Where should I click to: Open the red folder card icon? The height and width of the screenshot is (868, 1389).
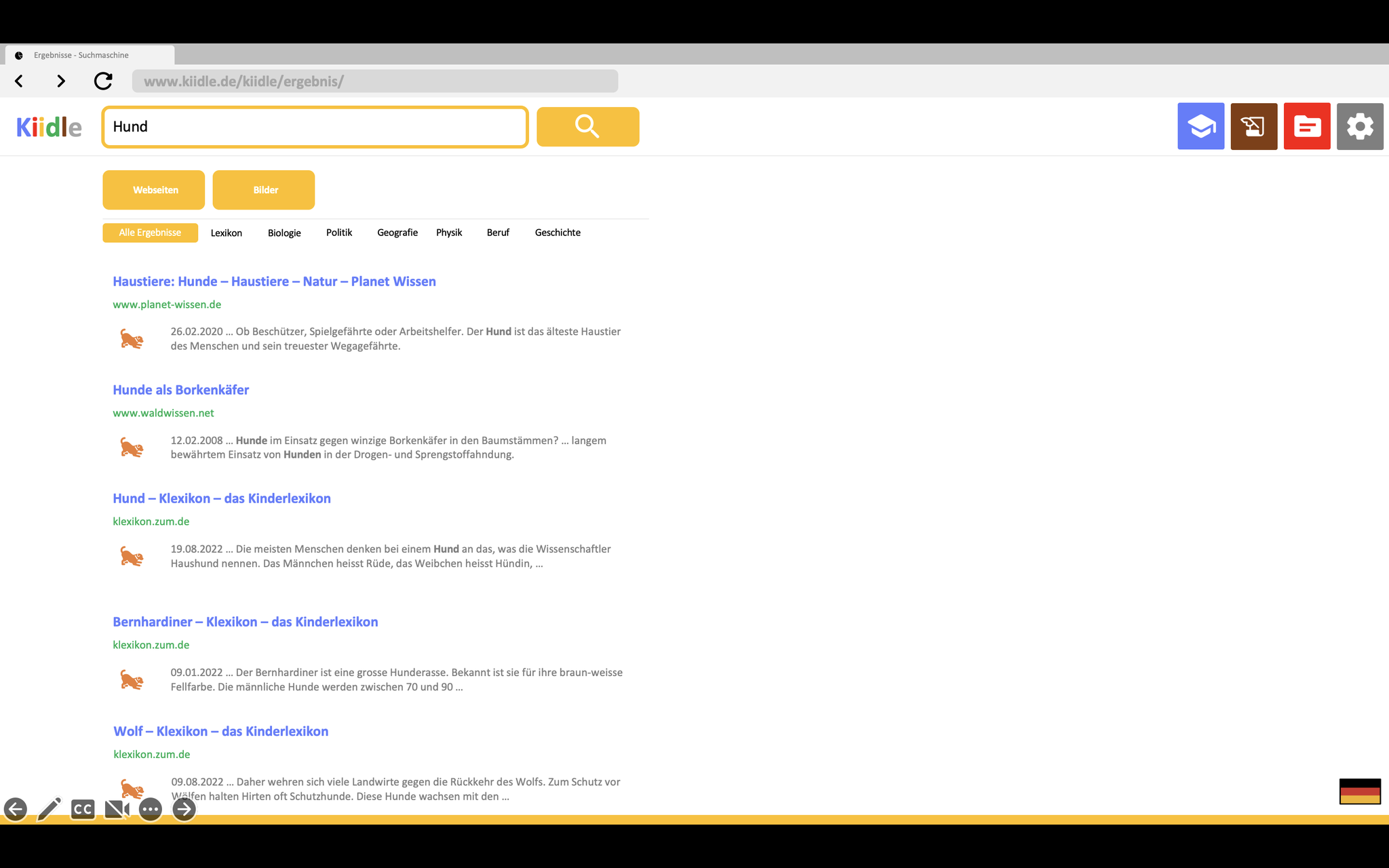pos(1306,126)
